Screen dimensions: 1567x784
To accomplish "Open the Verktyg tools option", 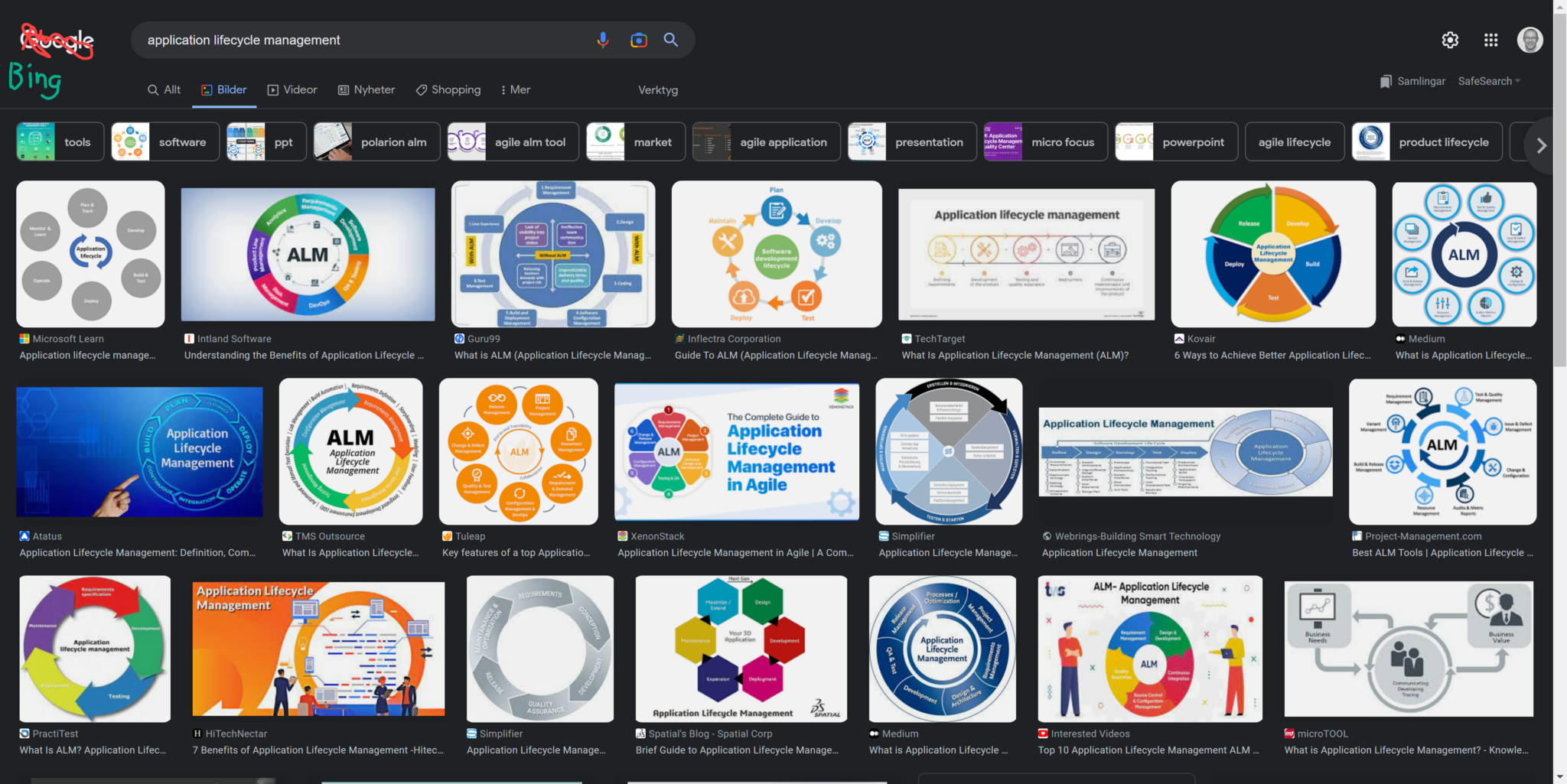I will coord(658,89).
